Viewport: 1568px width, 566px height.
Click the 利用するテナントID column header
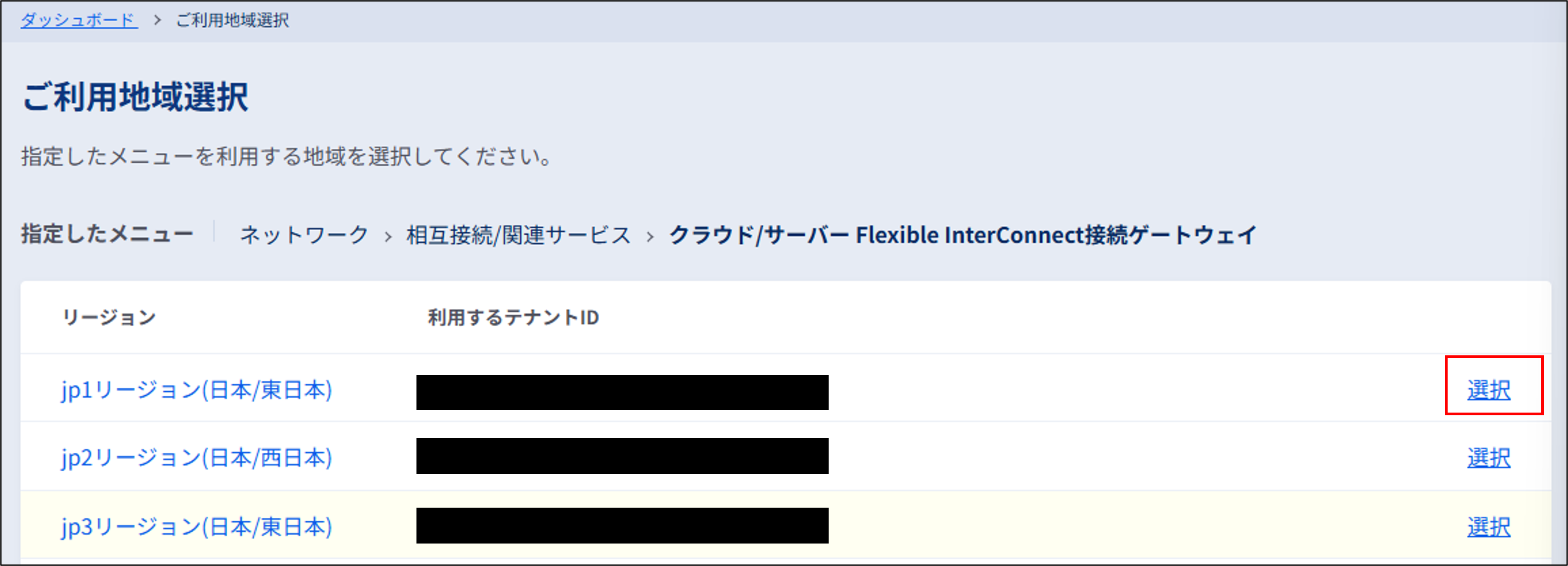(513, 318)
